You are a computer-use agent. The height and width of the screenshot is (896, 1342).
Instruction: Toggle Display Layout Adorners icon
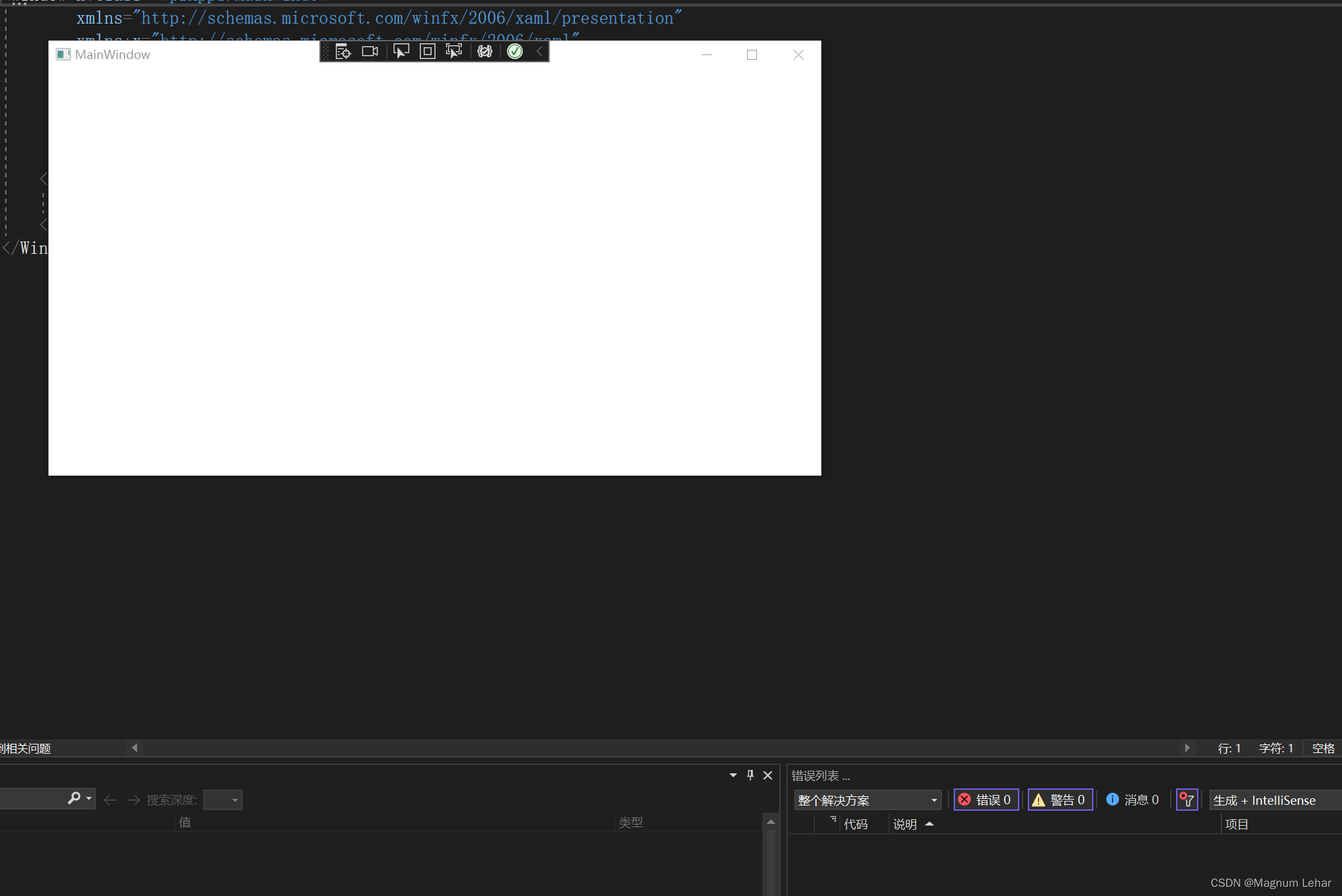[x=427, y=52]
